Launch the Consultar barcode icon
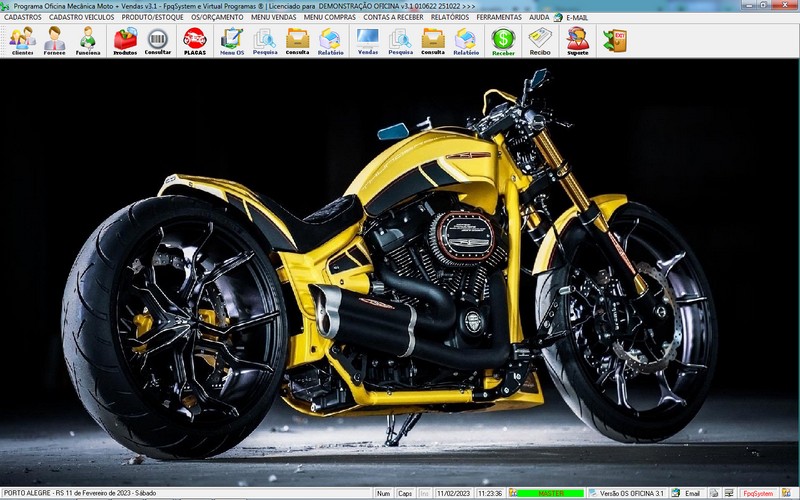800x500 pixels. (x=158, y=41)
